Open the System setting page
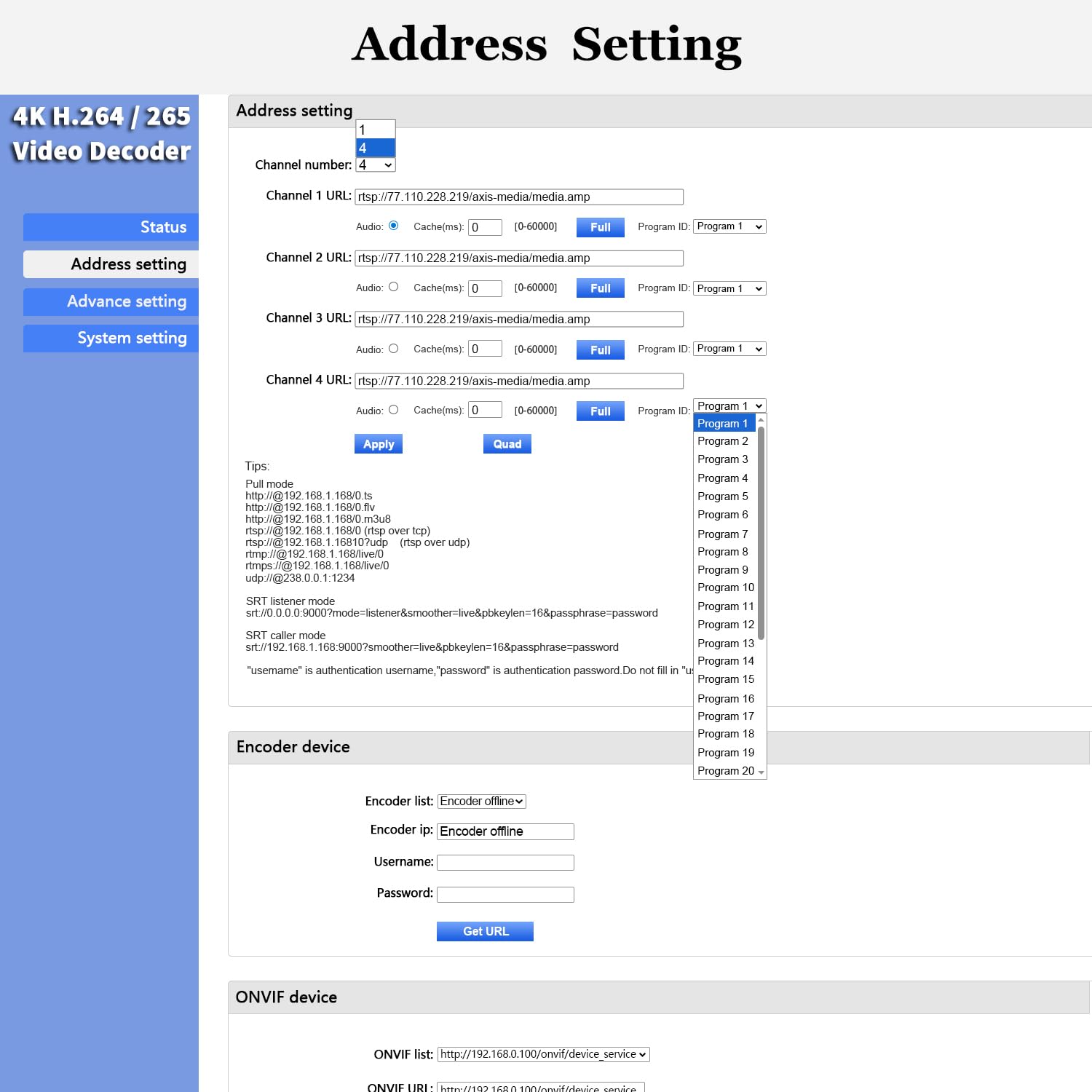 [111, 338]
